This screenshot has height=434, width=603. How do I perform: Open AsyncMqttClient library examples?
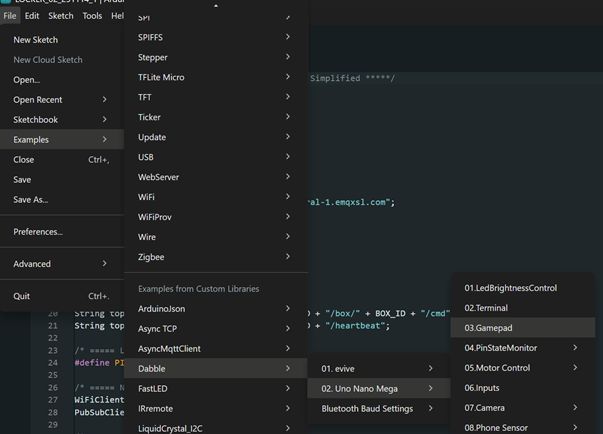(215, 349)
